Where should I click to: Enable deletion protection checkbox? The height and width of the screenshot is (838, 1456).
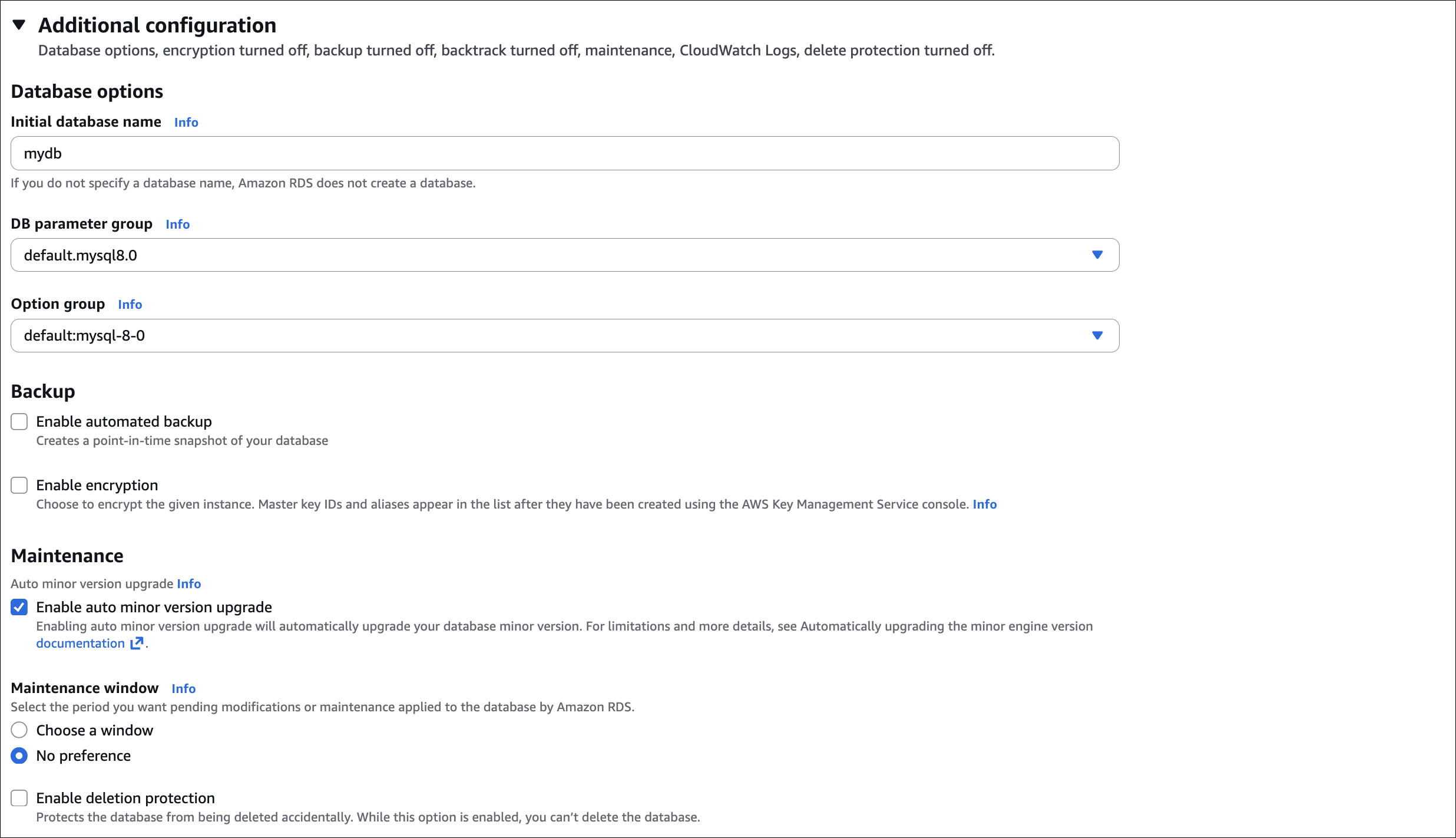[x=19, y=798]
